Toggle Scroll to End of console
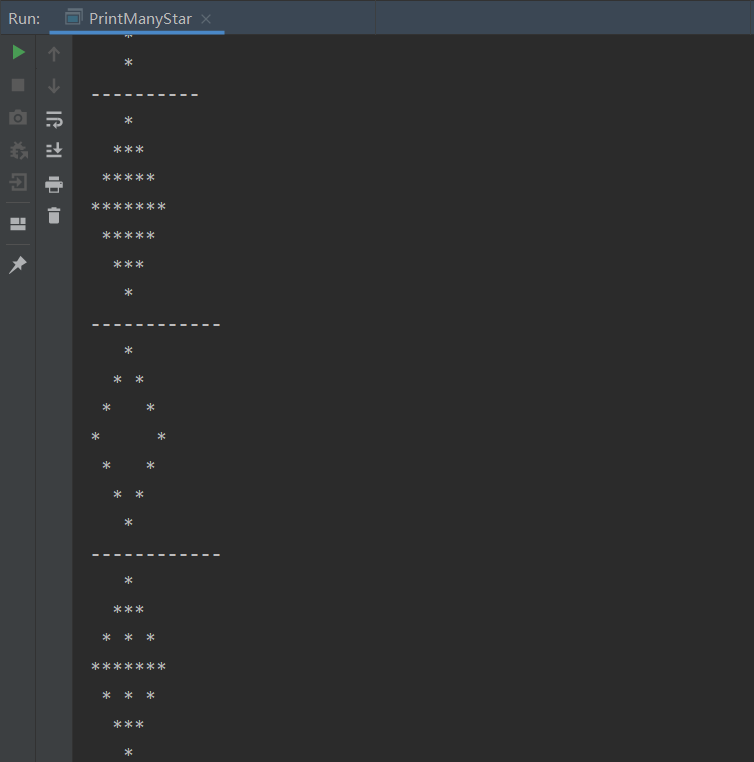The image size is (754, 762). pos(54,150)
